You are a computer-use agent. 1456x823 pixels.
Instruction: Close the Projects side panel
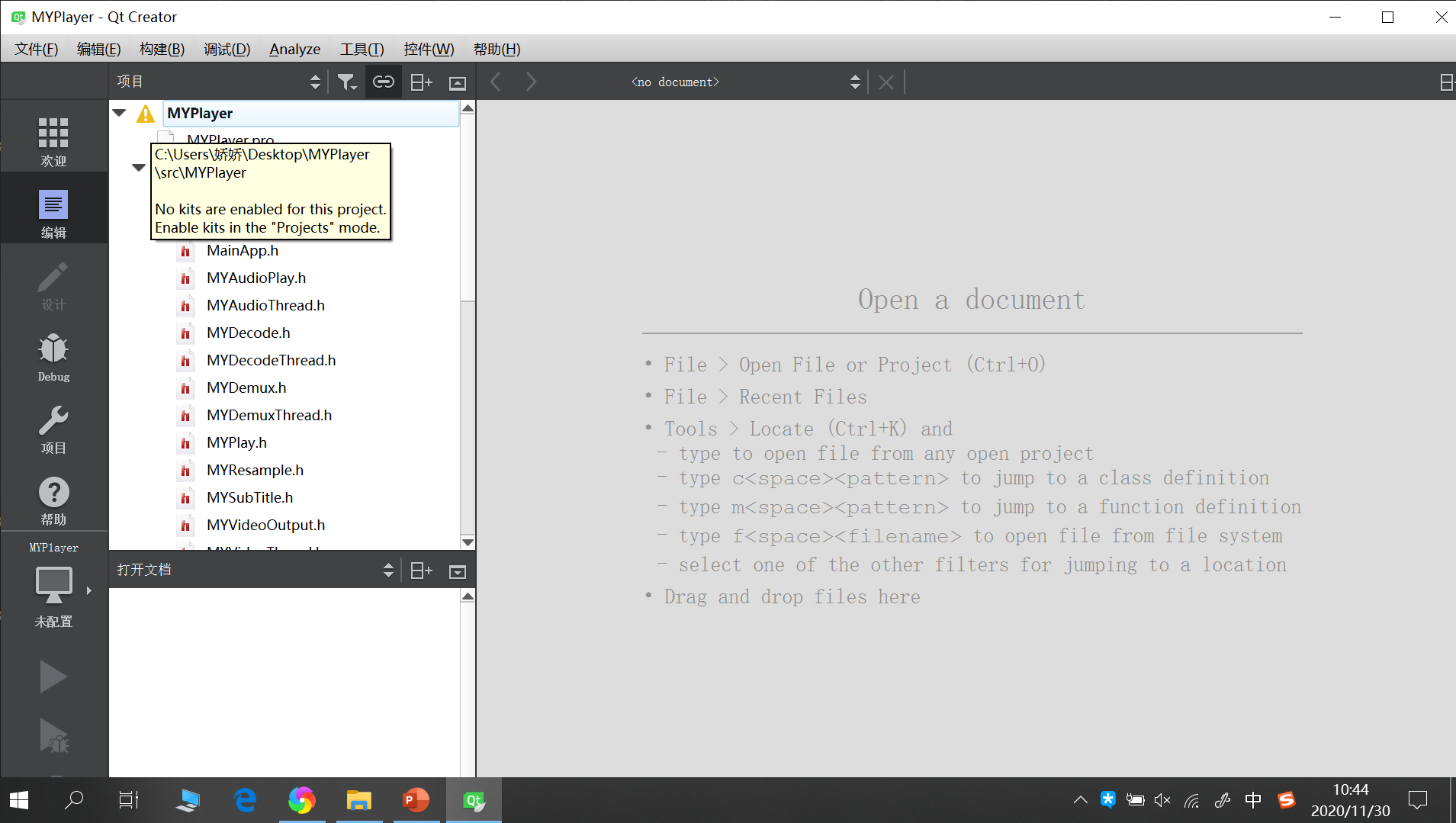pos(458,82)
